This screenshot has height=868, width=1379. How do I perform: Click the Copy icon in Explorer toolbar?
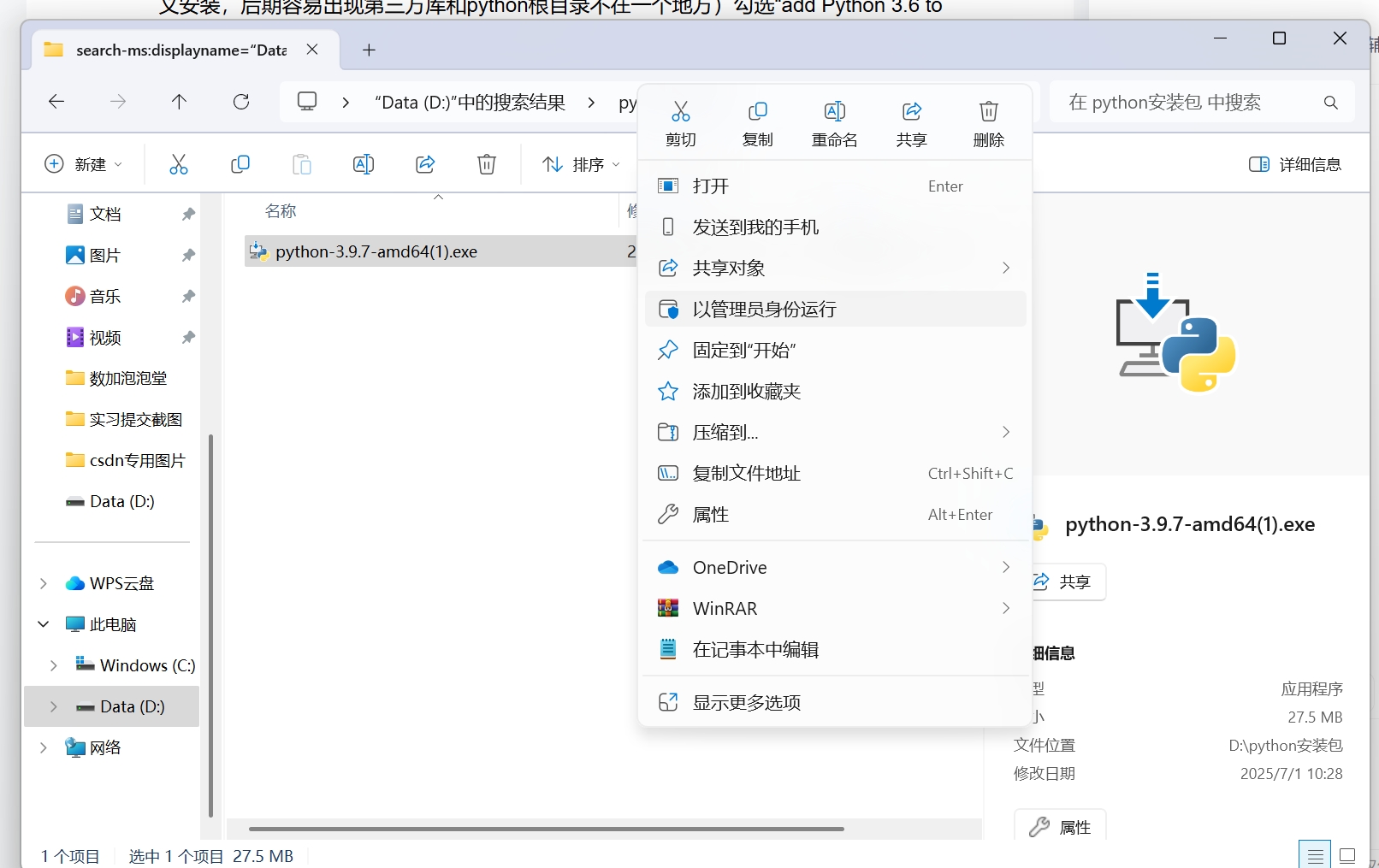click(240, 164)
